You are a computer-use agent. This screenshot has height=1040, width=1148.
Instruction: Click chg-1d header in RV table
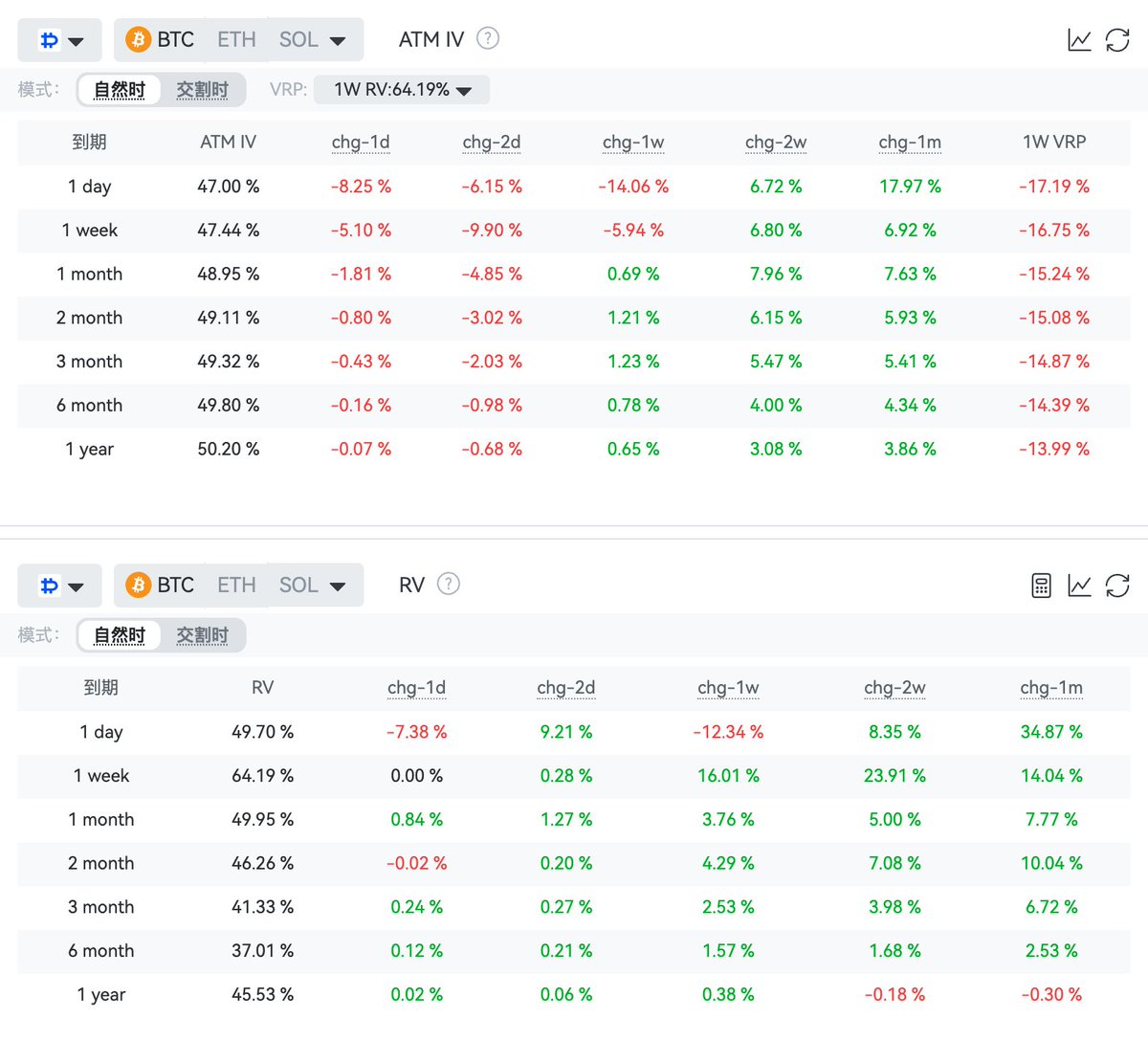[416, 687]
